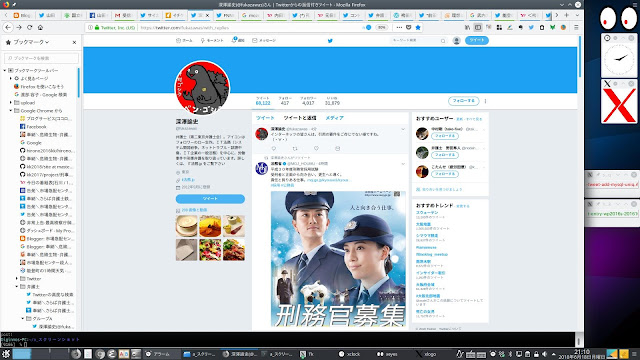Open the profile avatar menu in Twitter header
Image resolution: width=640 pixels, height=360 pixels.
click(456, 40)
